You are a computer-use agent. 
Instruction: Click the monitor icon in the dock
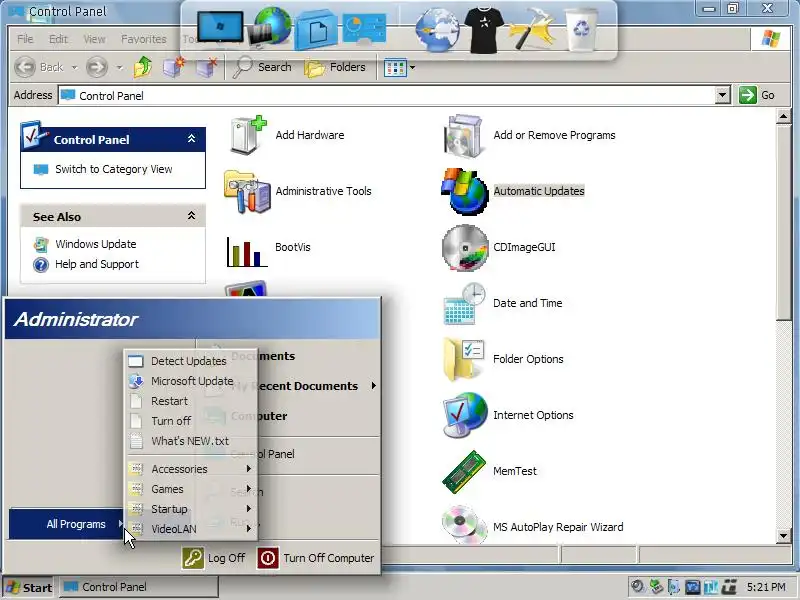pyautogui.click(x=220, y=28)
